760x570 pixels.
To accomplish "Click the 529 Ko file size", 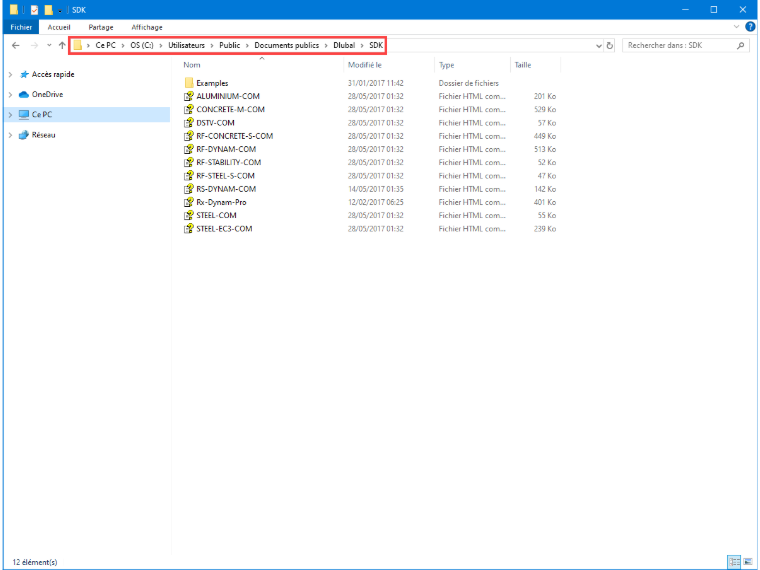I will click(x=545, y=110).
